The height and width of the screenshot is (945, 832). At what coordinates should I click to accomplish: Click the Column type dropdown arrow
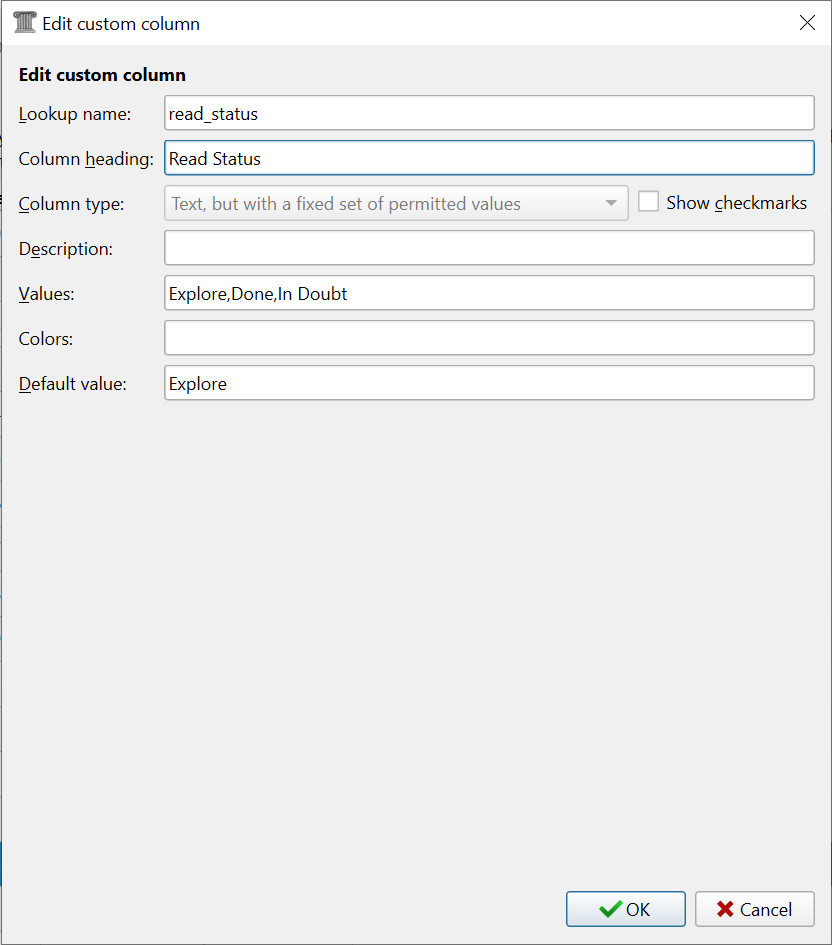pos(611,203)
